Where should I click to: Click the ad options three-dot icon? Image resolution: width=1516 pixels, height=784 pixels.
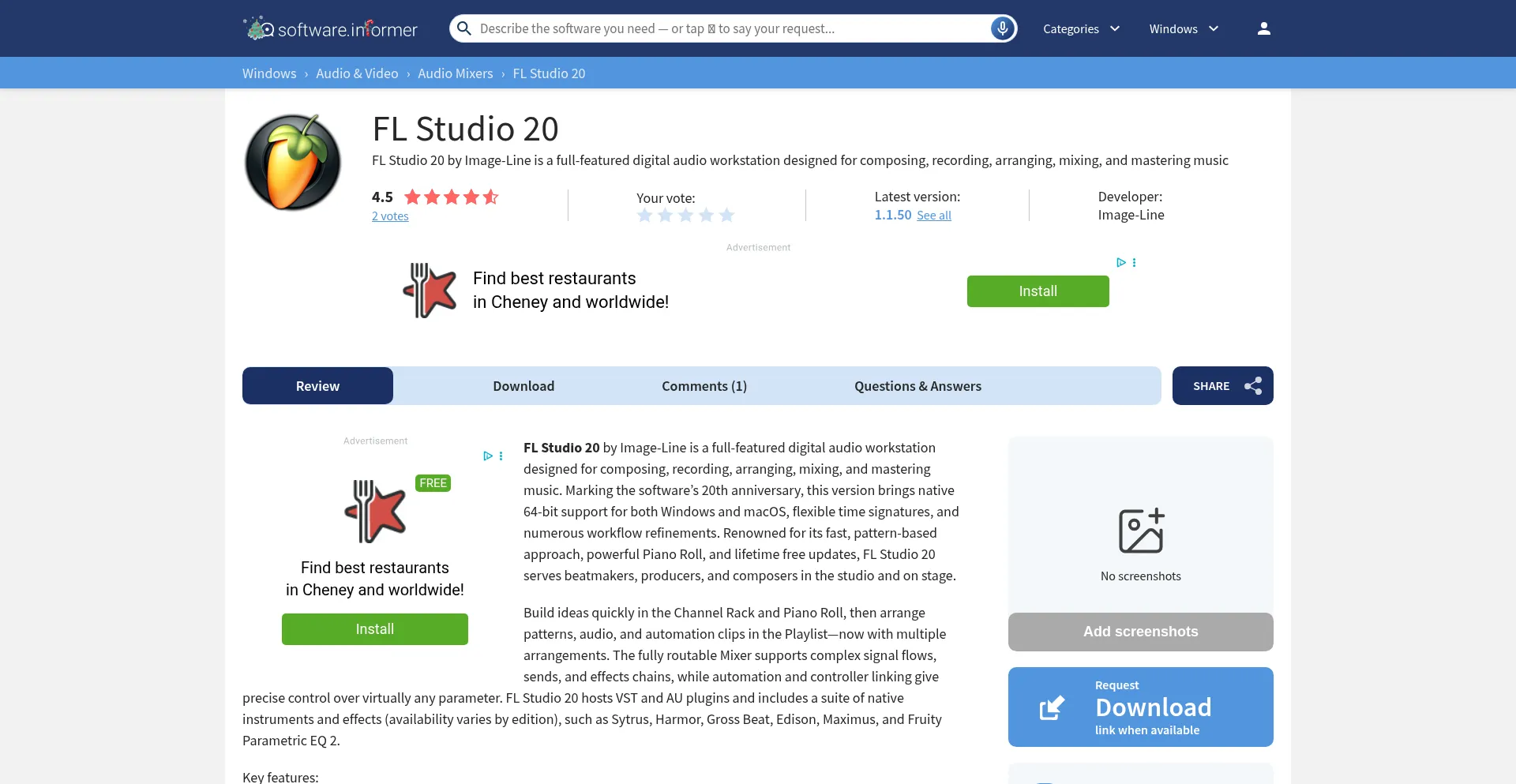point(1135,262)
